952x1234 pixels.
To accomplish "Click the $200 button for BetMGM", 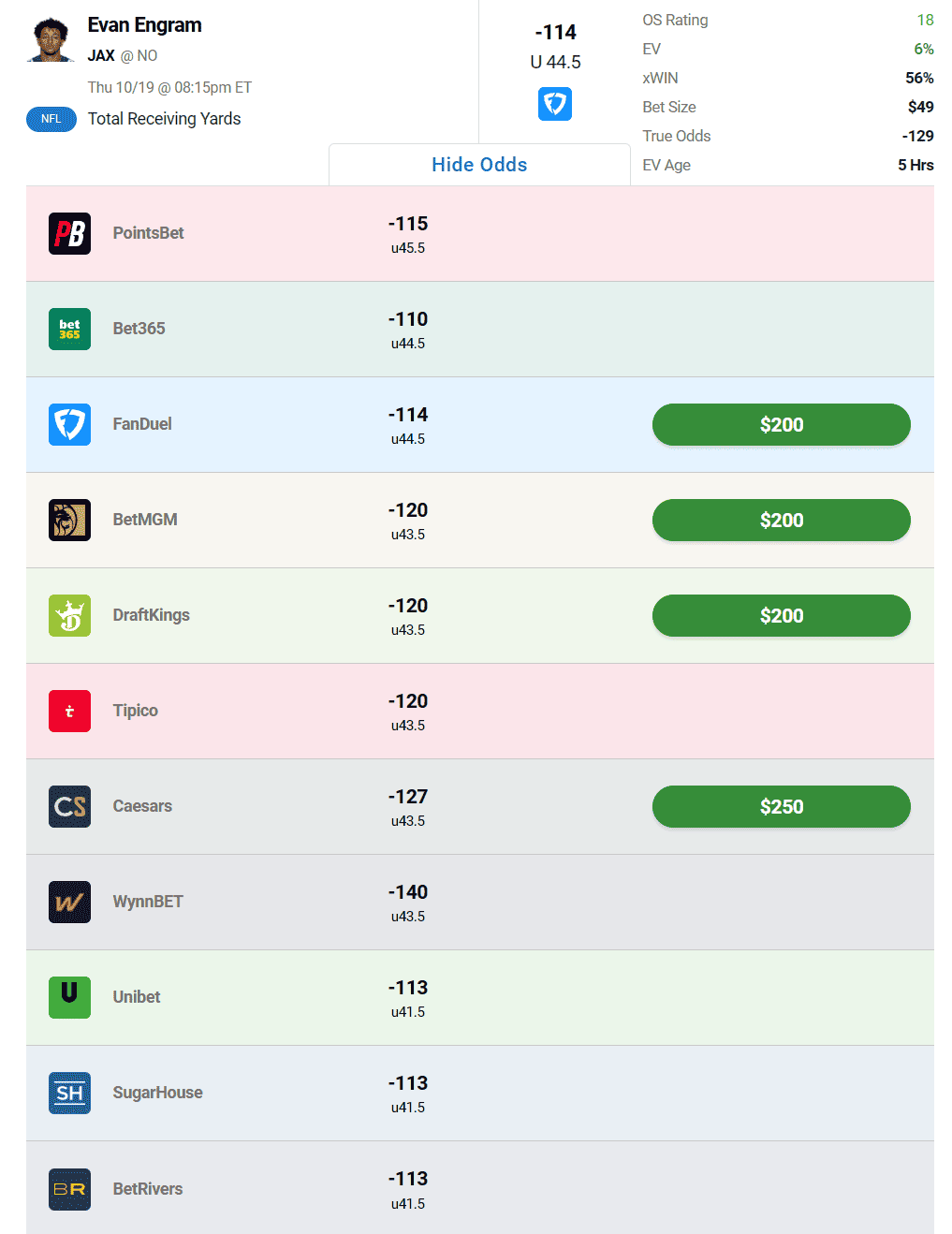I will [782, 521].
